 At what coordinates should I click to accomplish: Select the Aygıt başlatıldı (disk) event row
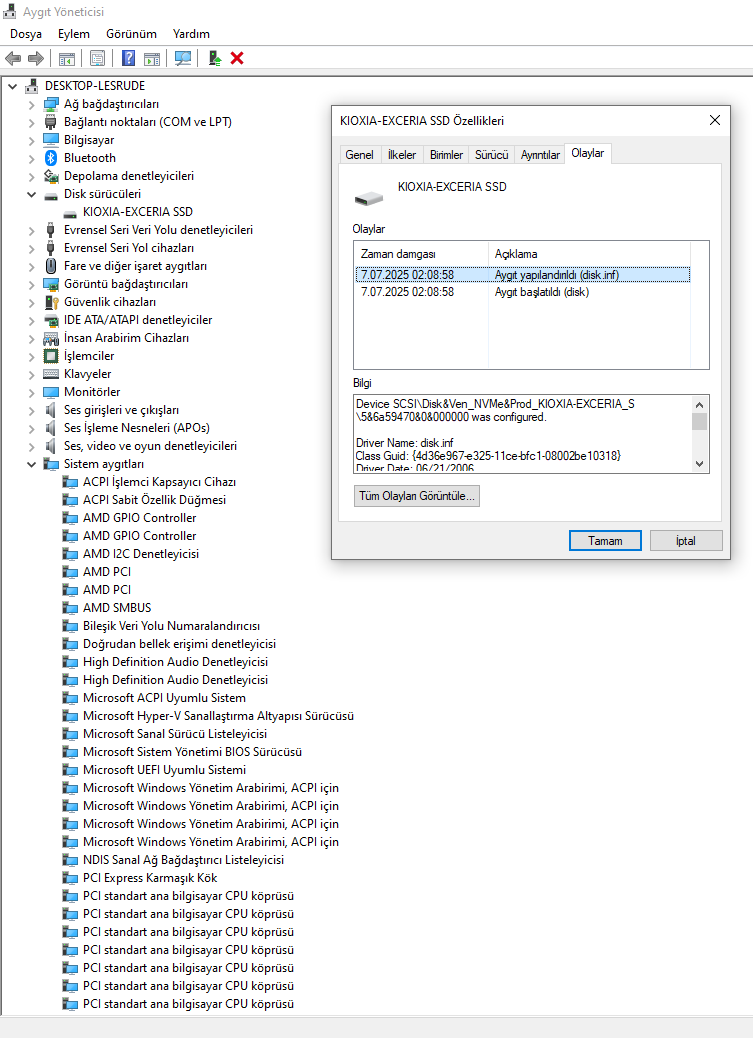click(x=523, y=292)
